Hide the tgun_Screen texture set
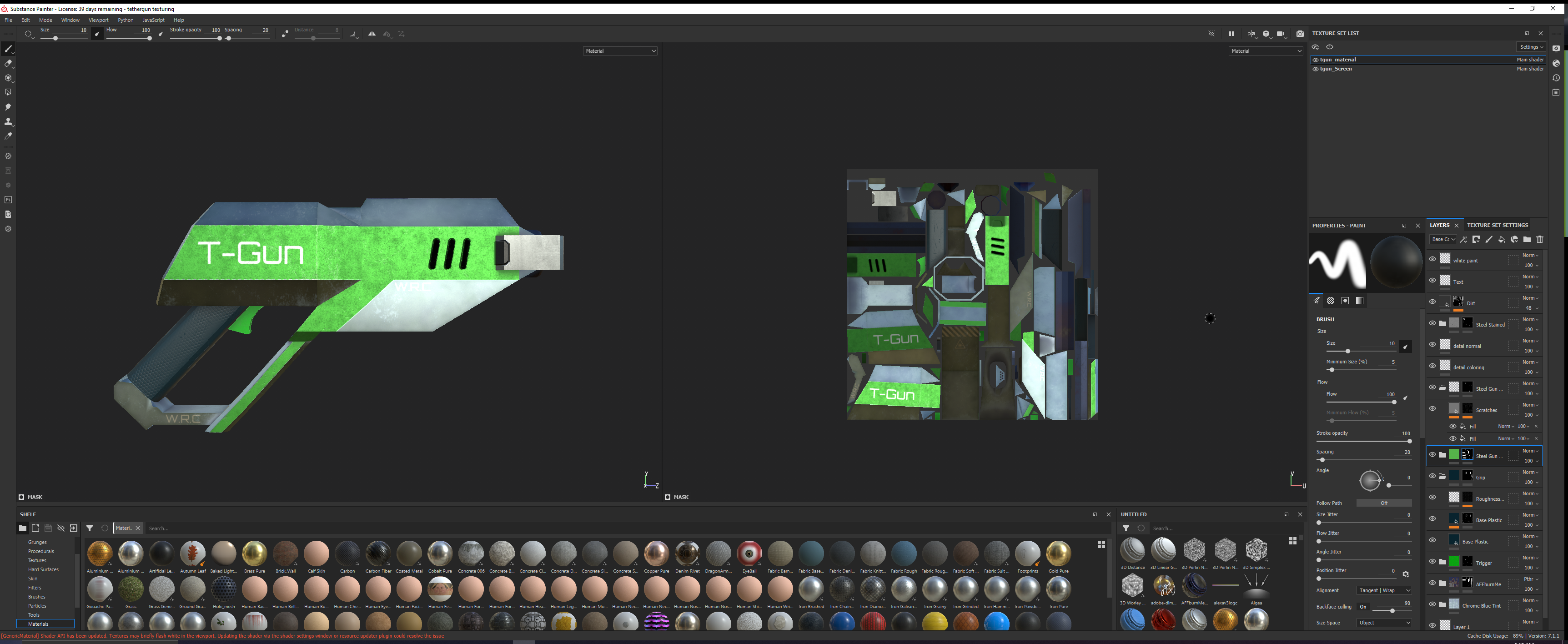This screenshot has width=1568, height=644. click(x=1316, y=69)
